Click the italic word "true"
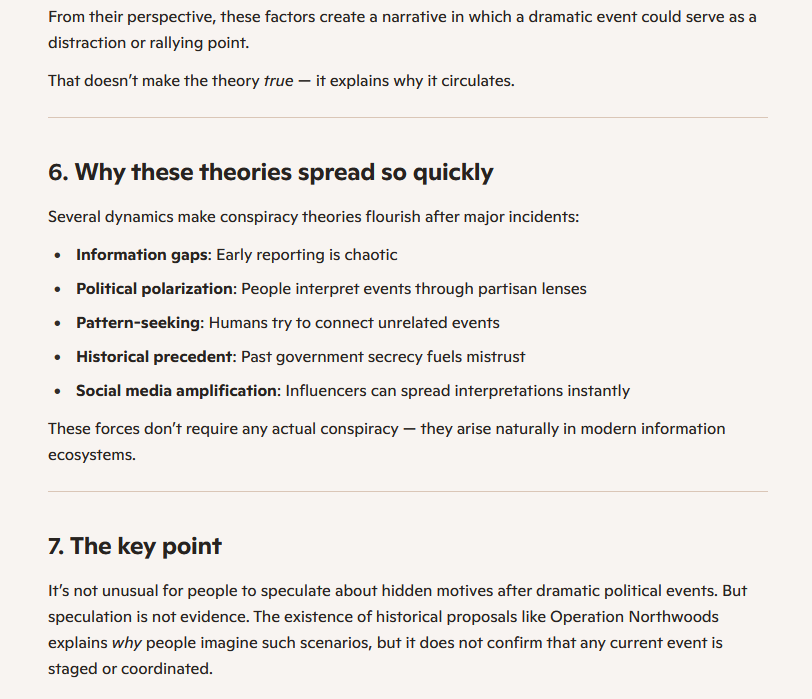The width and height of the screenshot is (812, 699). click(278, 80)
